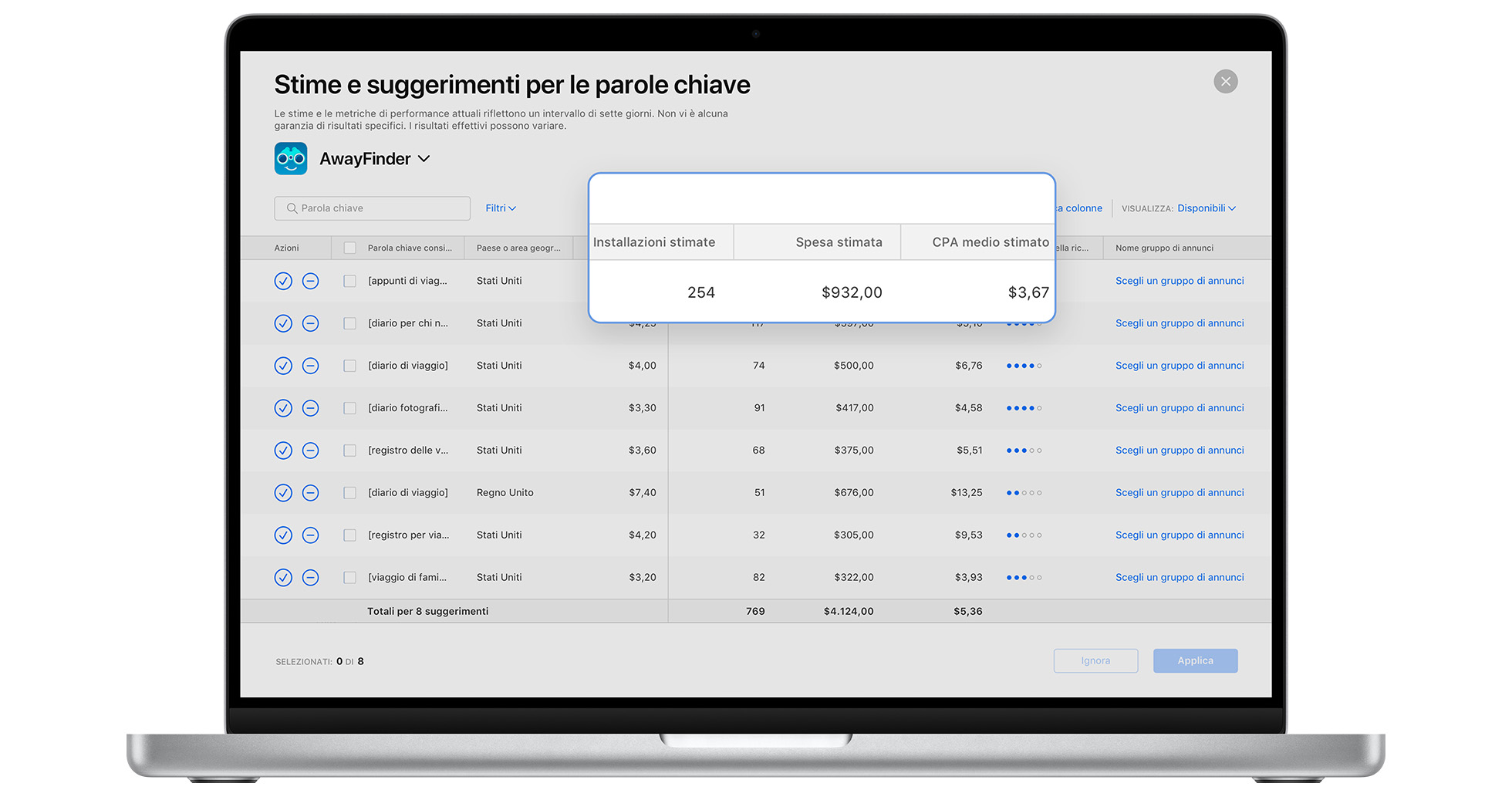Click the Totali per 8 suggerimenti row label

click(x=427, y=612)
